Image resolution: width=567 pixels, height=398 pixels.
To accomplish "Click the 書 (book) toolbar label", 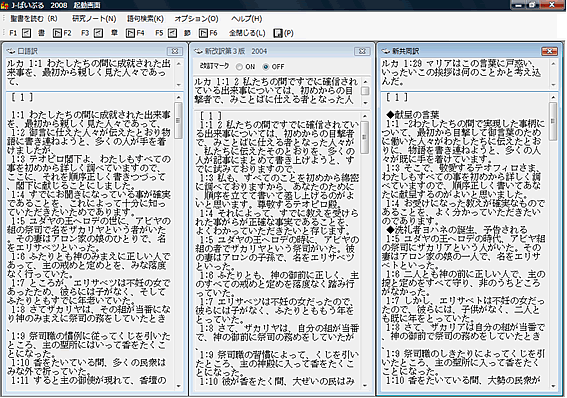I will tap(42, 33).
